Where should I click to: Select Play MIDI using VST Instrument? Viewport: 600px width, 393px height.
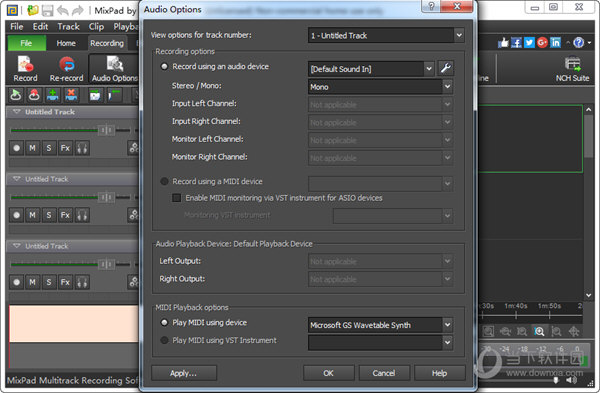164,340
